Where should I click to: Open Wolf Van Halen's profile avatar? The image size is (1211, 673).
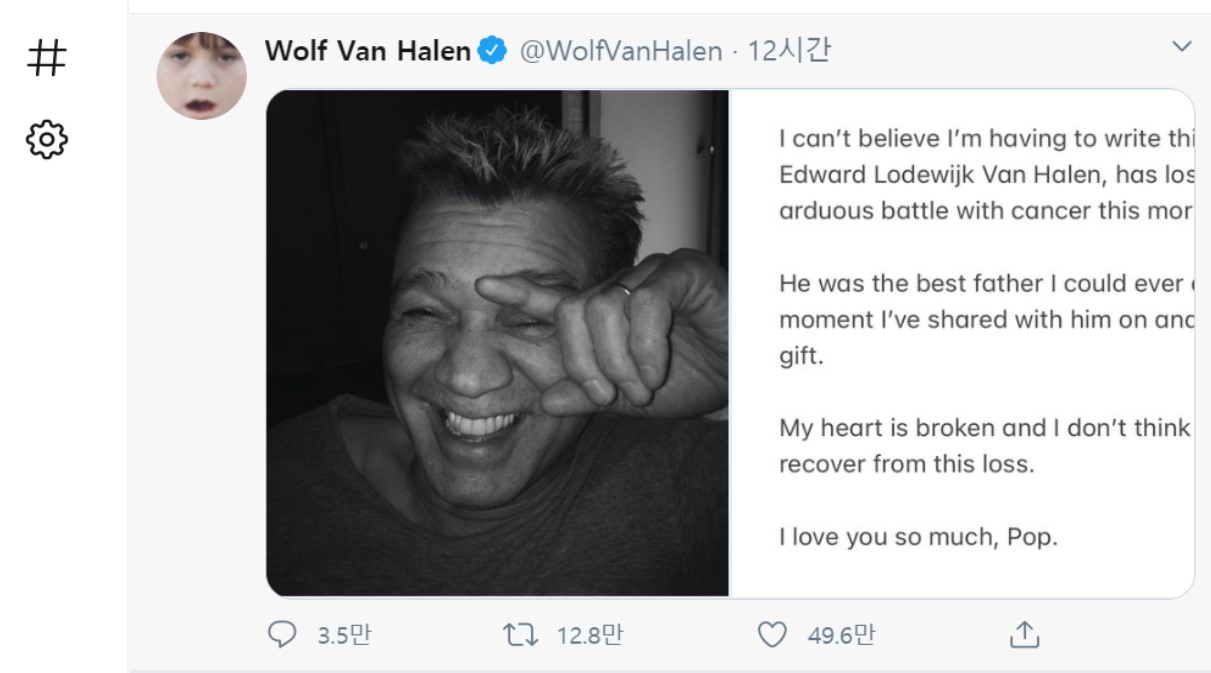[202, 76]
